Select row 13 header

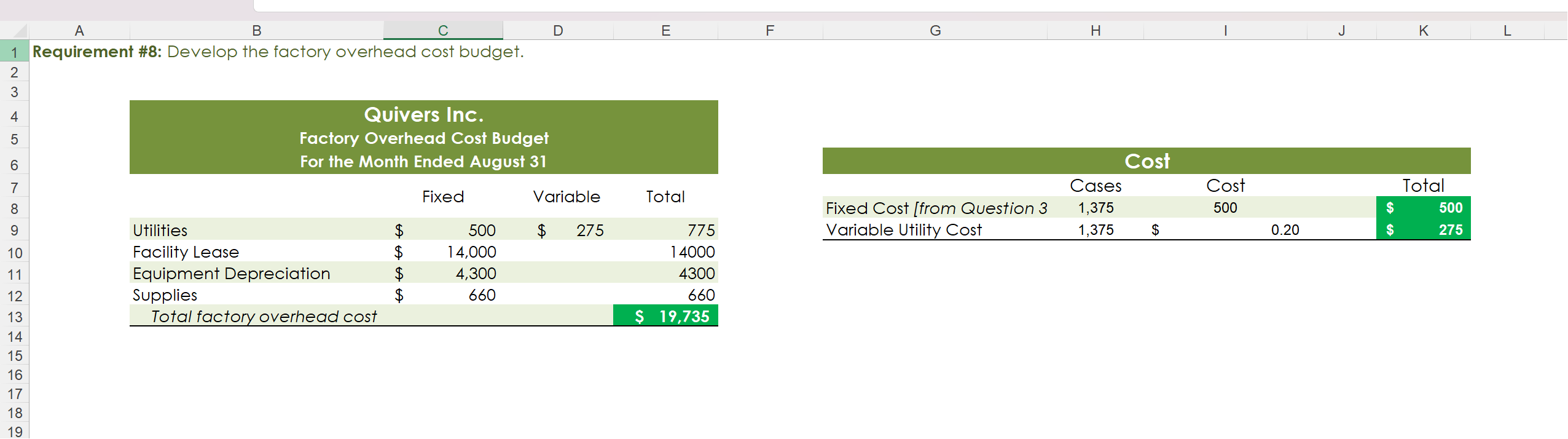pyautogui.click(x=14, y=317)
